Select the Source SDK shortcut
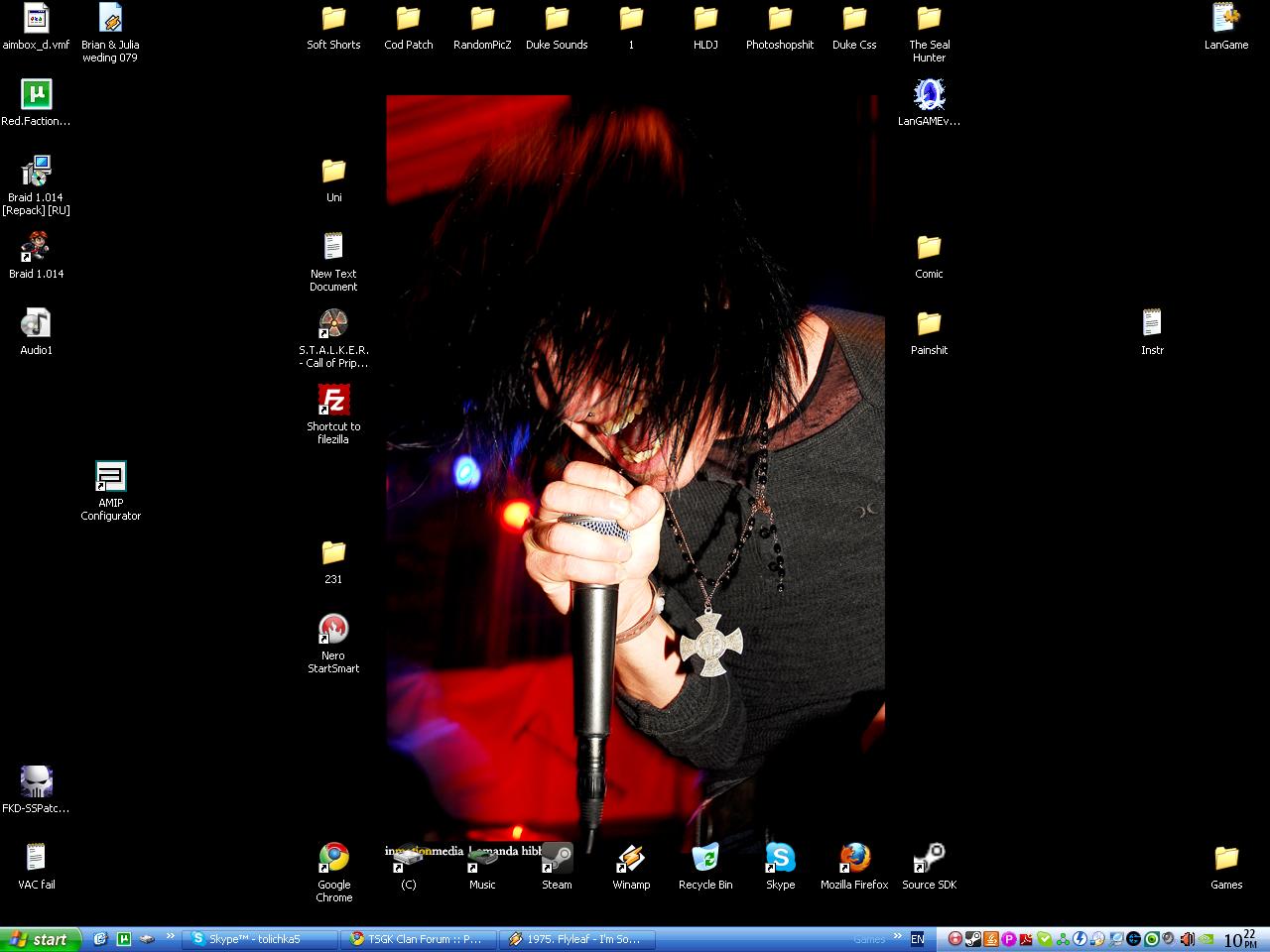The width and height of the screenshot is (1270, 952). tap(929, 858)
